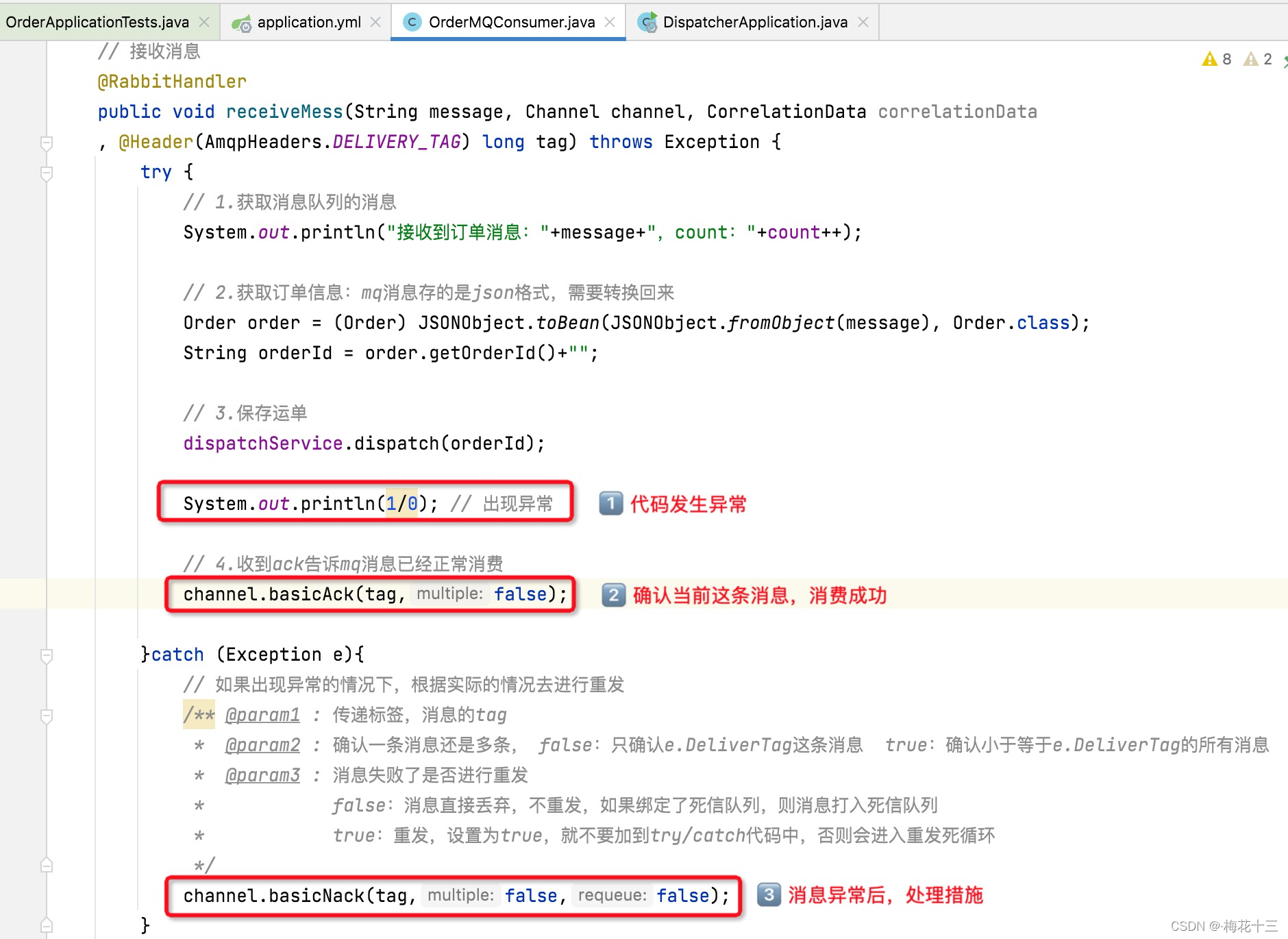Open the inspections widget via green chevron icon
The image size is (1288, 939).
(x=1283, y=59)
